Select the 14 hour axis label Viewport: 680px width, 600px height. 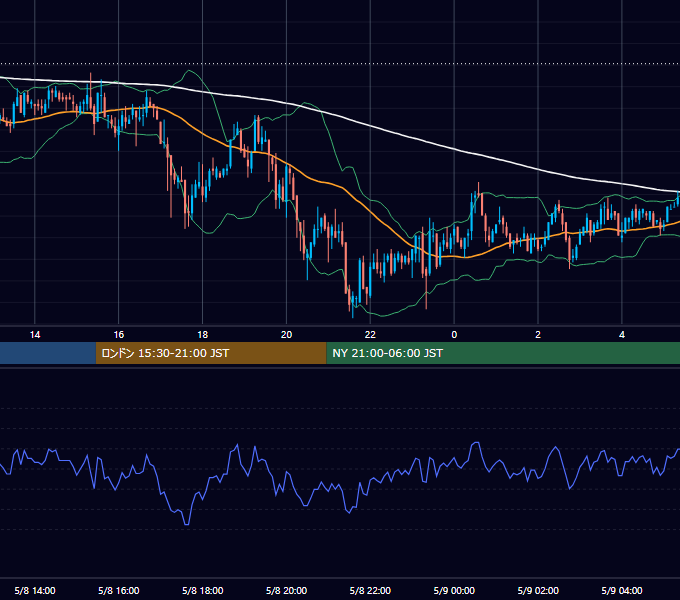point(35,335)
